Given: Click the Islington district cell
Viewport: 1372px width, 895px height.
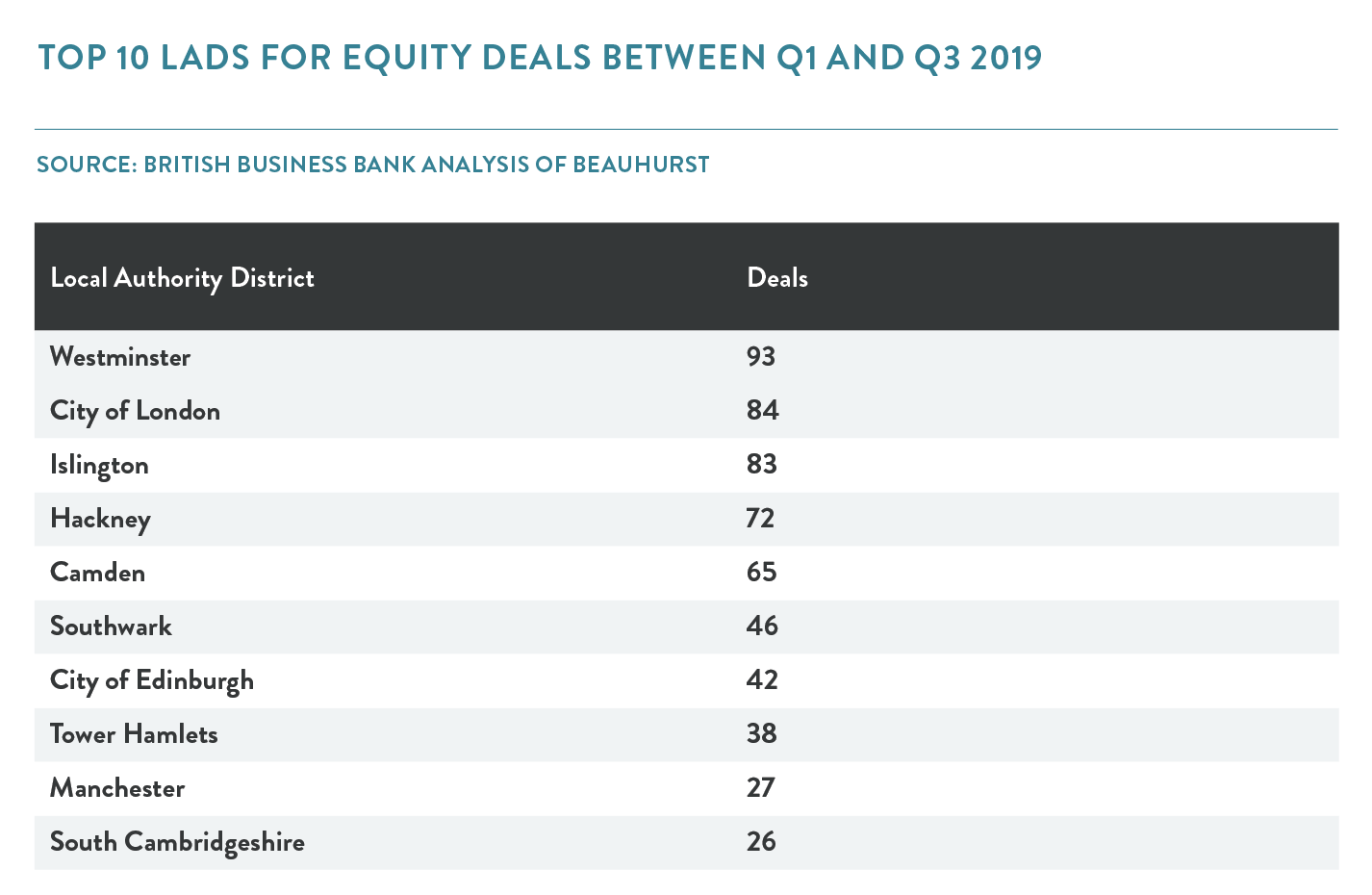Looking at the screenshot, I should click(99, 465).
